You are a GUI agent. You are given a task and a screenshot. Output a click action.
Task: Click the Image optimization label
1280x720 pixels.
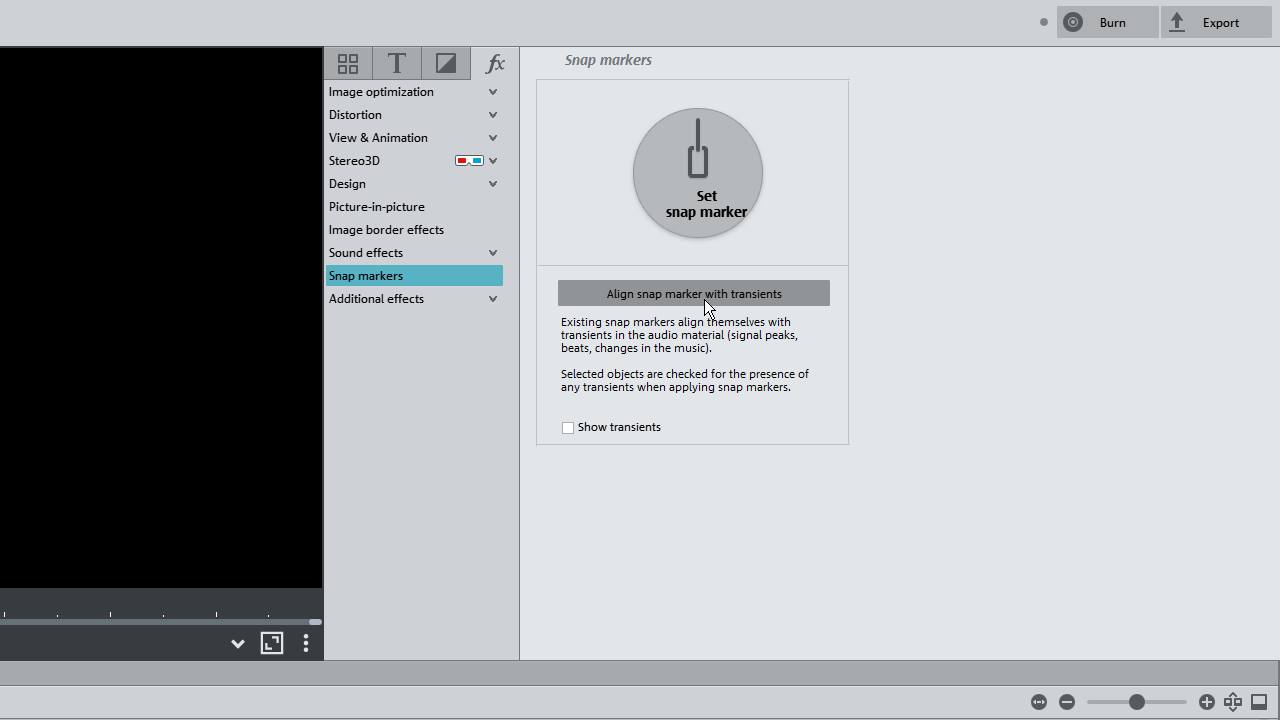pos(381,92)
